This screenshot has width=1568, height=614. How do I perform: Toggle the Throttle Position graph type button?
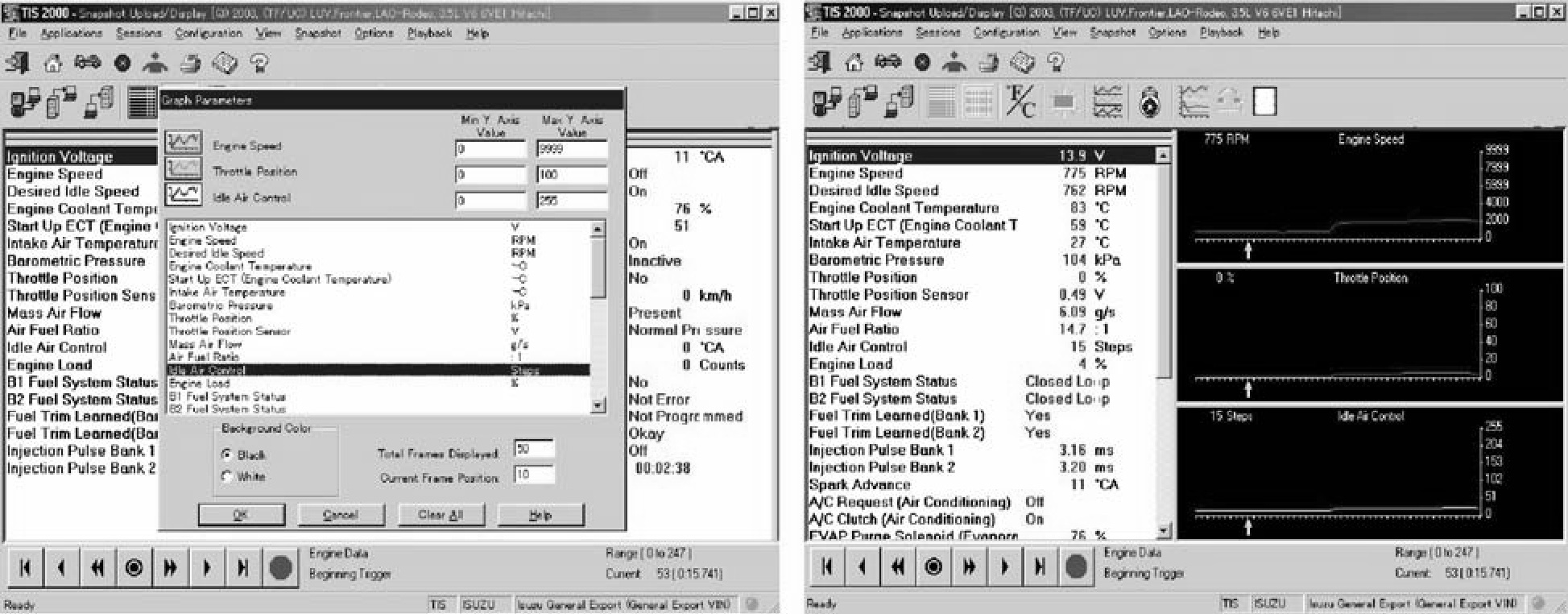[x=183, y=169]
